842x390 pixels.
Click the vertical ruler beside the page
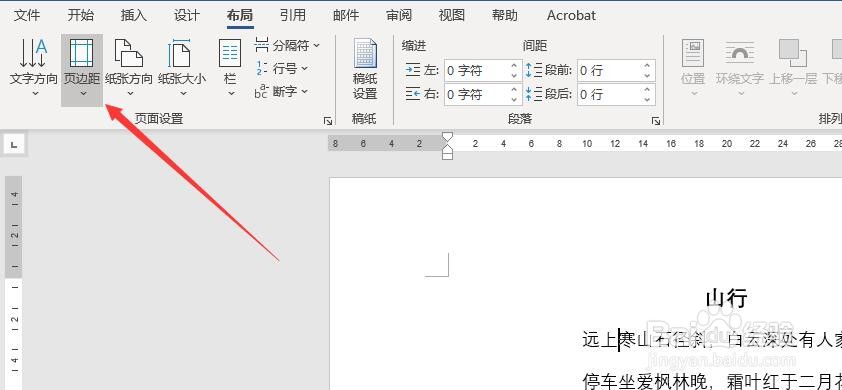click(x=13, y=282)
